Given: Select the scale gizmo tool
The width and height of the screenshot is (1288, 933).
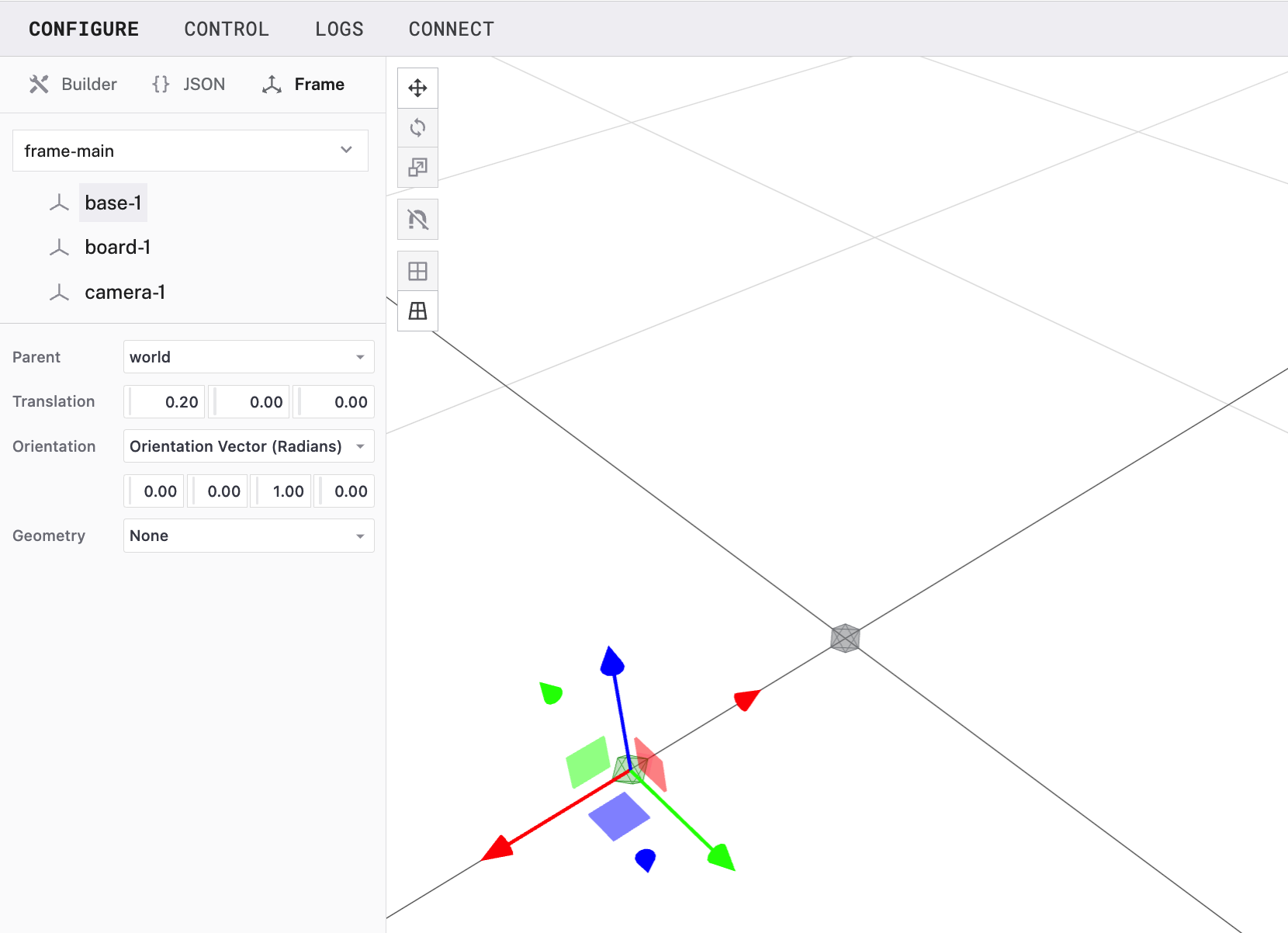Looking at the screenshot, I should pyautogui.click(x=417, y=167).
